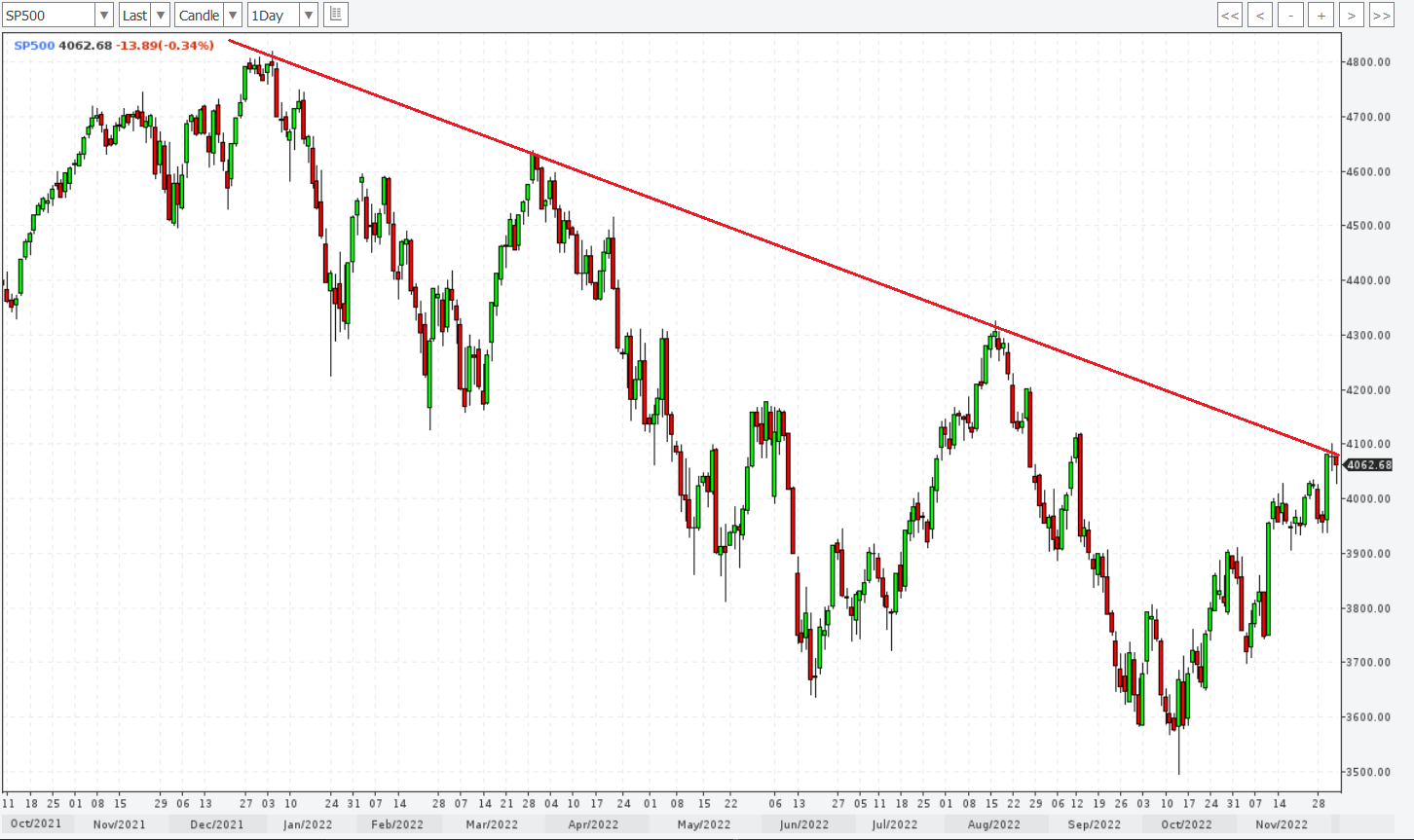
Task: Expand the Last price type dropdown
Action: pos(161,15)
